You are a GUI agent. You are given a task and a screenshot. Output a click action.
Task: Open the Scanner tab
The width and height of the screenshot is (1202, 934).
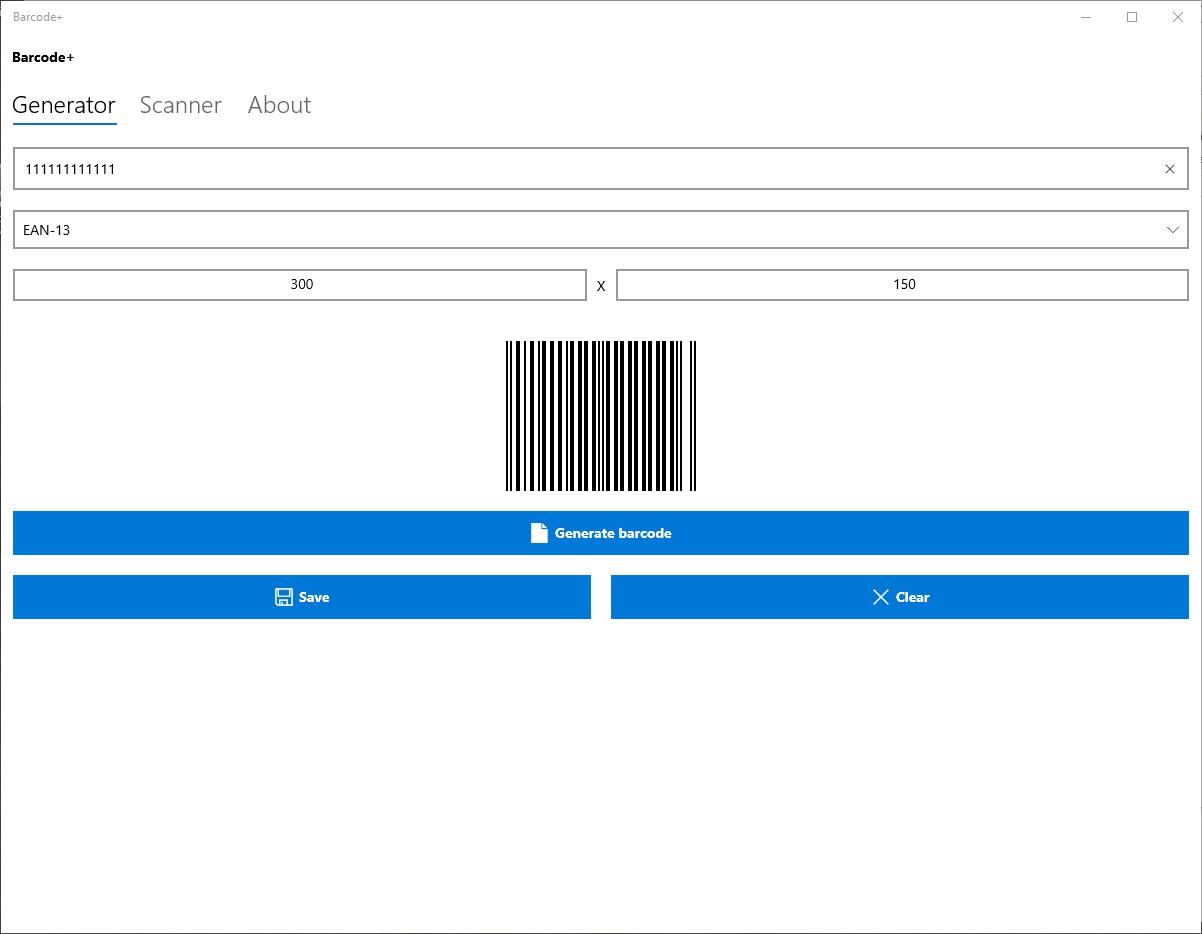pyautogui.click(x=181, y=105)
